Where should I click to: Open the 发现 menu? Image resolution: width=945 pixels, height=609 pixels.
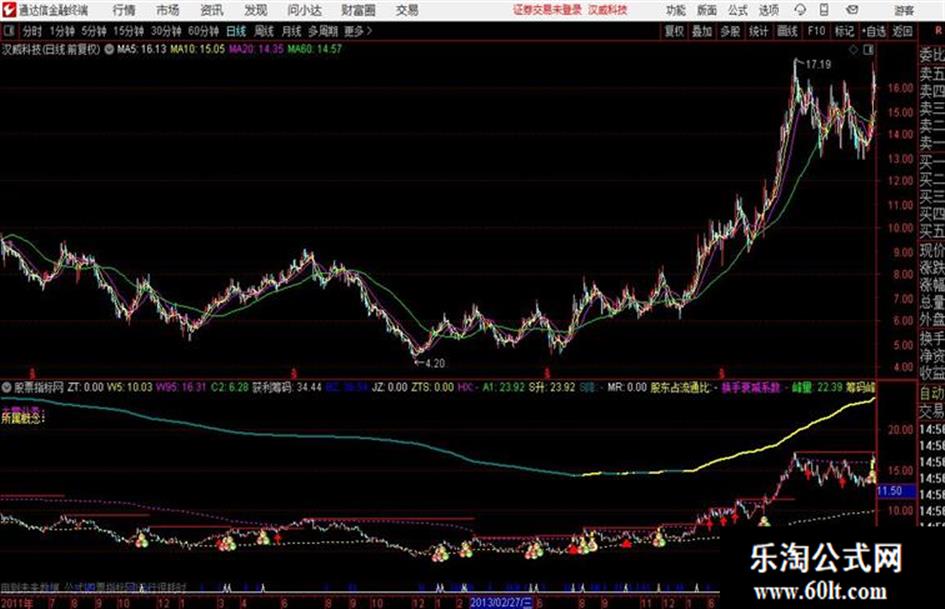pyautogui.click(x=256, y=10)
